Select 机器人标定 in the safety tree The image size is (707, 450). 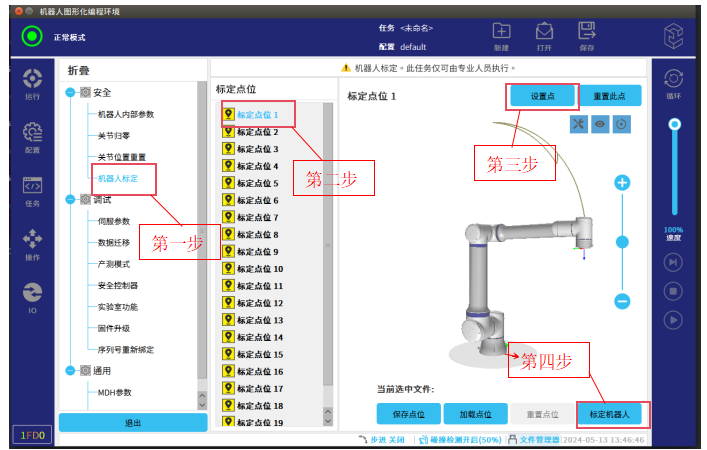[125, 178]
